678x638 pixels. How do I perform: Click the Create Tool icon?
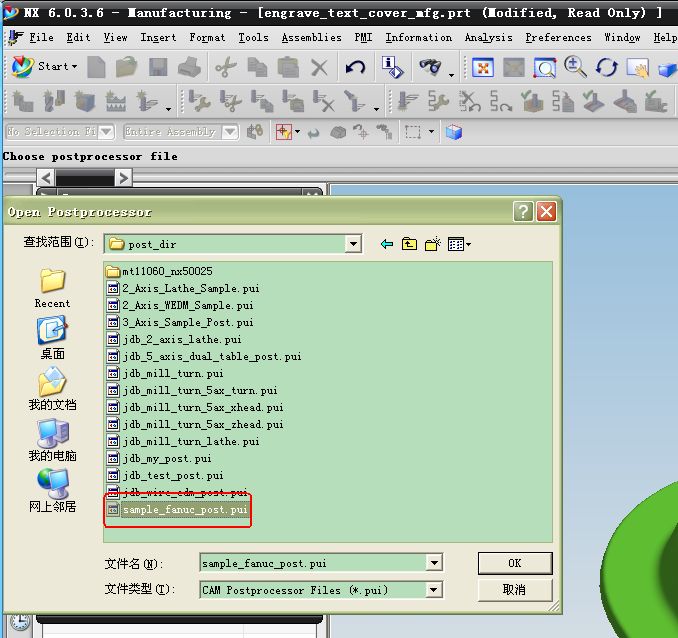coord(54,101)
